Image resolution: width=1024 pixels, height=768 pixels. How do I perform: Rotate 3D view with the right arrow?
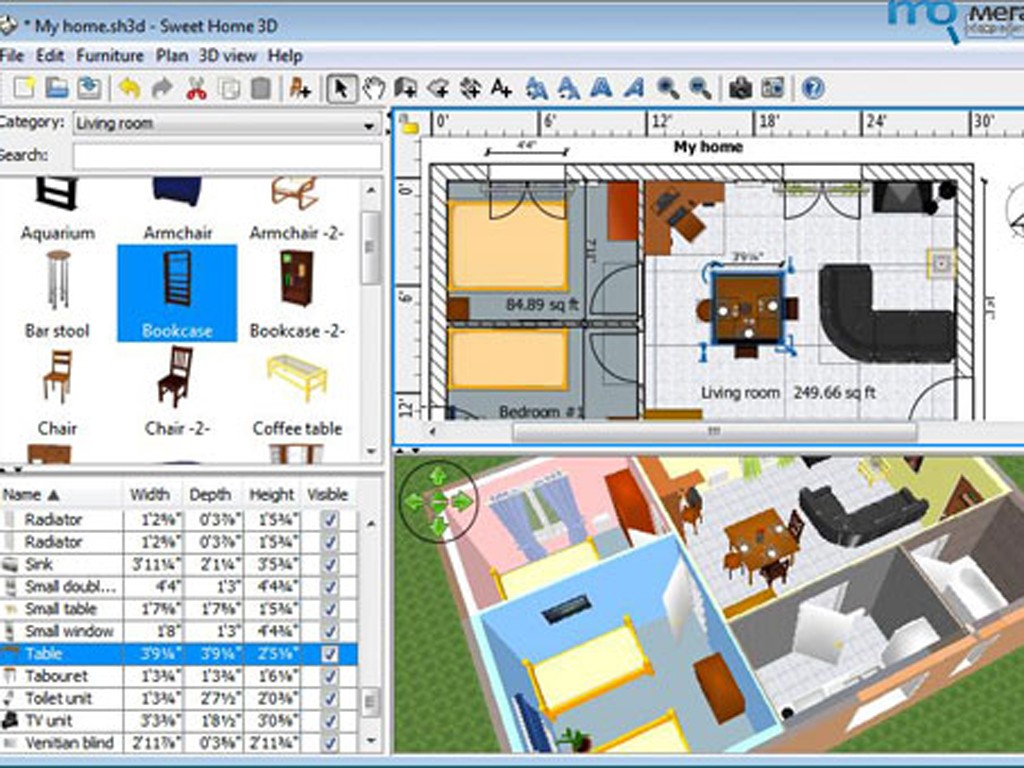(462, 502)
